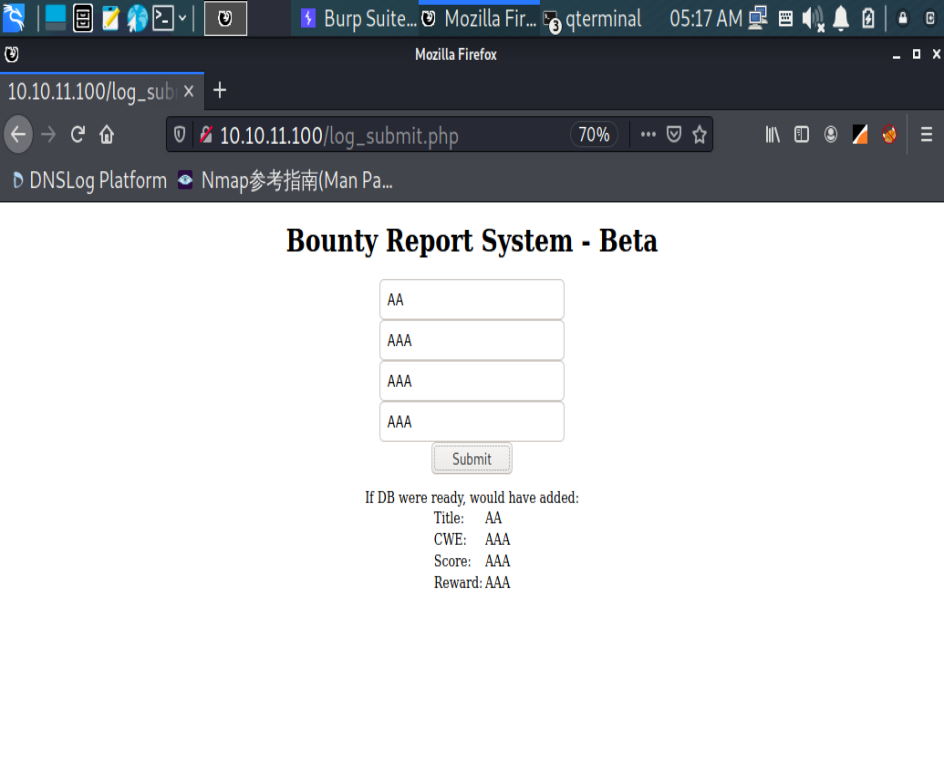Select the 10.10.11.100/log_sub browser tab

coord(92,92)
